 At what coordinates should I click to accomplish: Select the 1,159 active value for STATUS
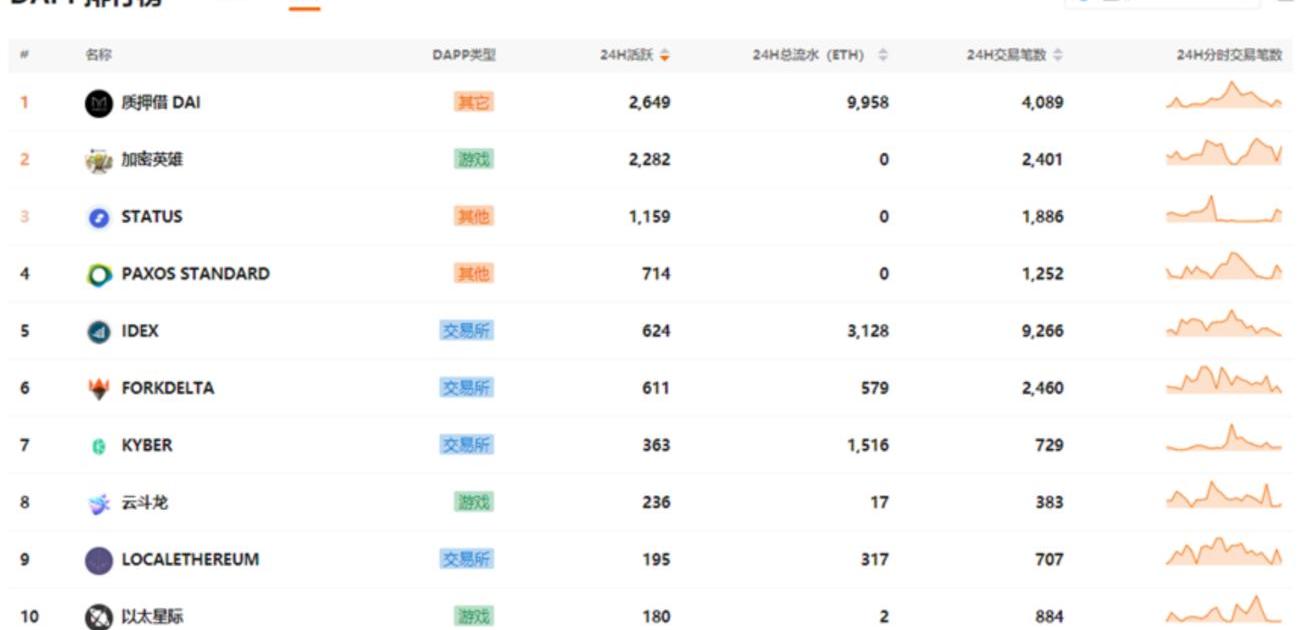click(650, 216)
